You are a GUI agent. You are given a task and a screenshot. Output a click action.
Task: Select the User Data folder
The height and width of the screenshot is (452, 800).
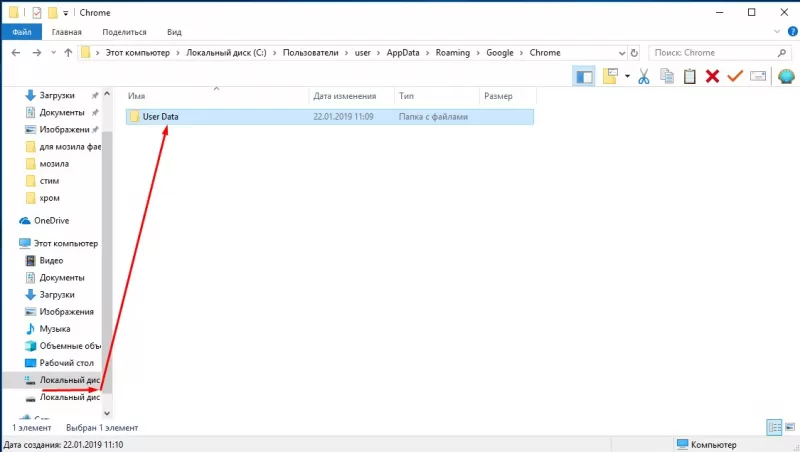[x=330, y=117]
